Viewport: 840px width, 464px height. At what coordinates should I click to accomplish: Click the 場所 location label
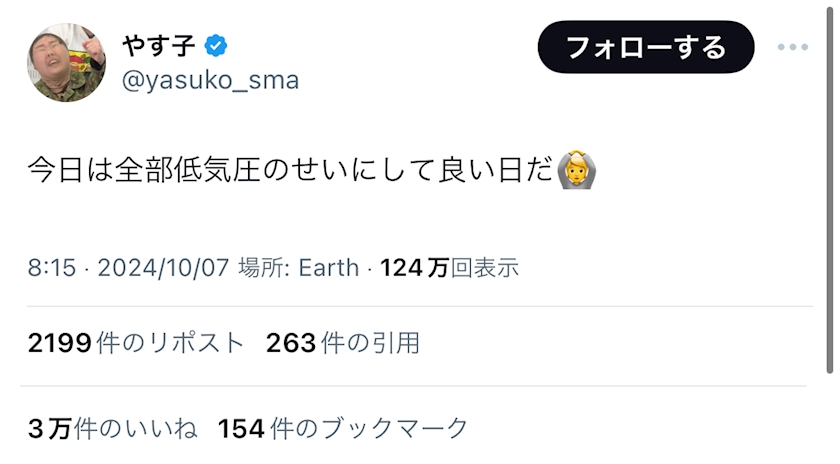coord(263,268)
